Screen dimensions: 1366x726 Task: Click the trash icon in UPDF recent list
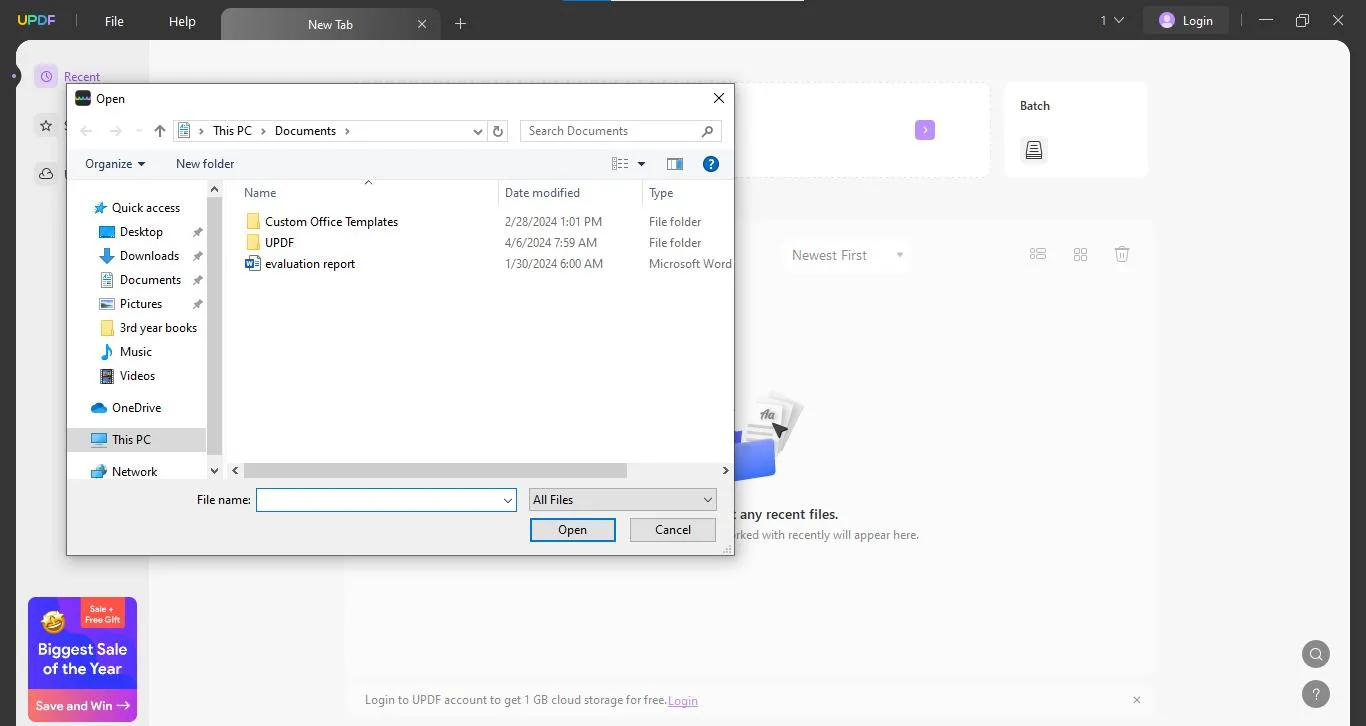[1122, 255]
